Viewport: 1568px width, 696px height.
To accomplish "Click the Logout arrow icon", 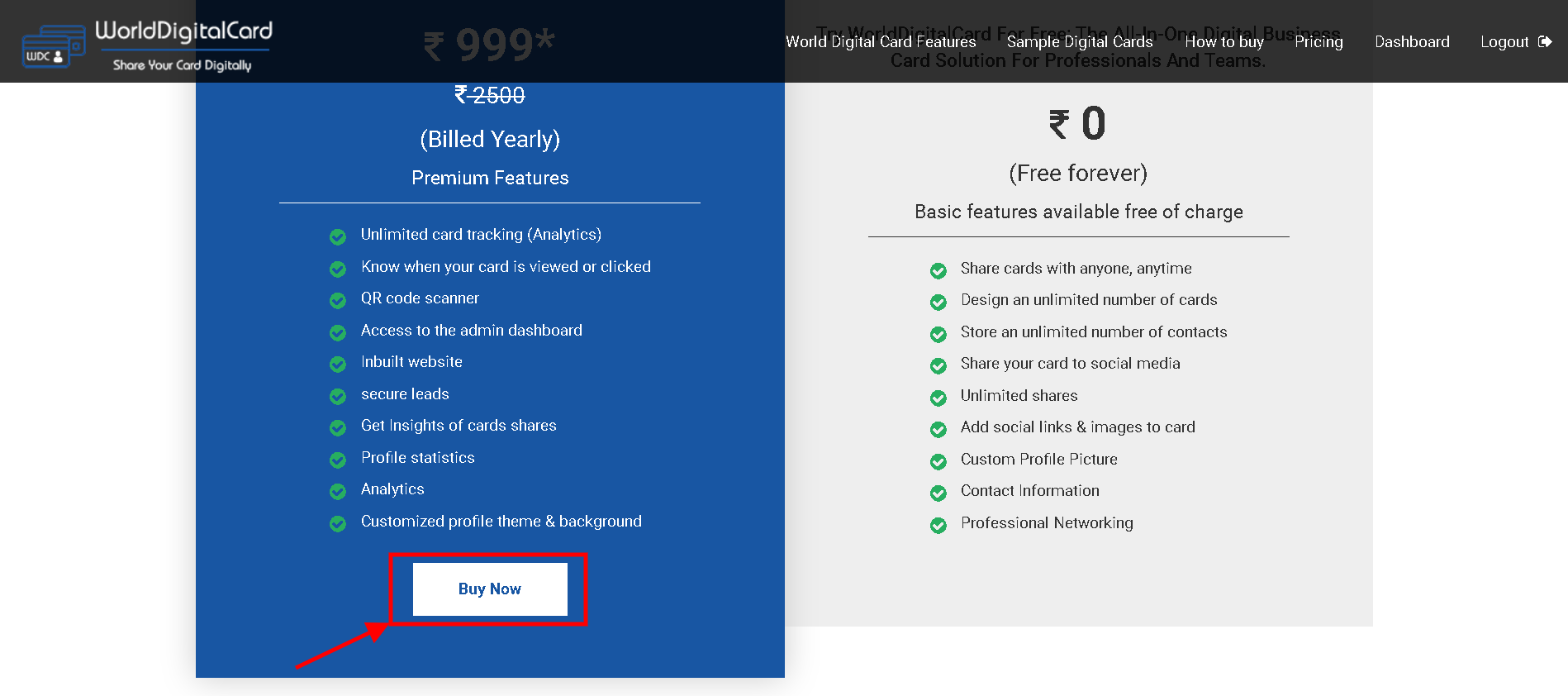I will (1545, 41).
